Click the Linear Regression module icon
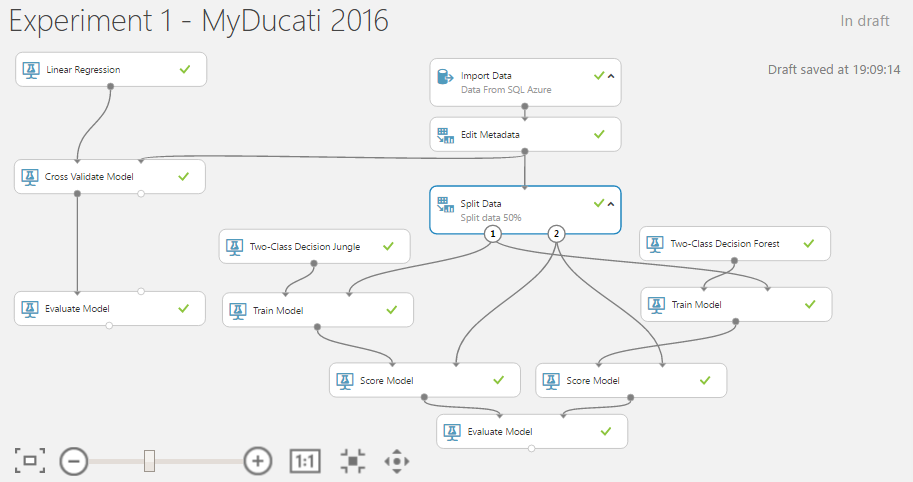 coord(31,70)
